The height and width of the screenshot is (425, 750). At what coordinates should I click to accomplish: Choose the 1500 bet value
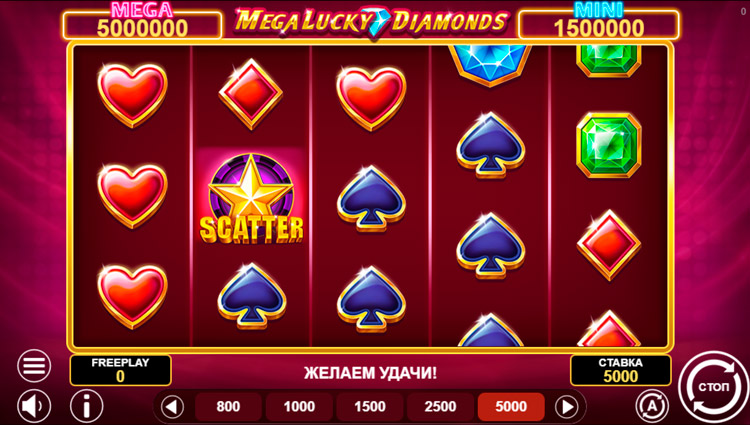coord(370,407)
